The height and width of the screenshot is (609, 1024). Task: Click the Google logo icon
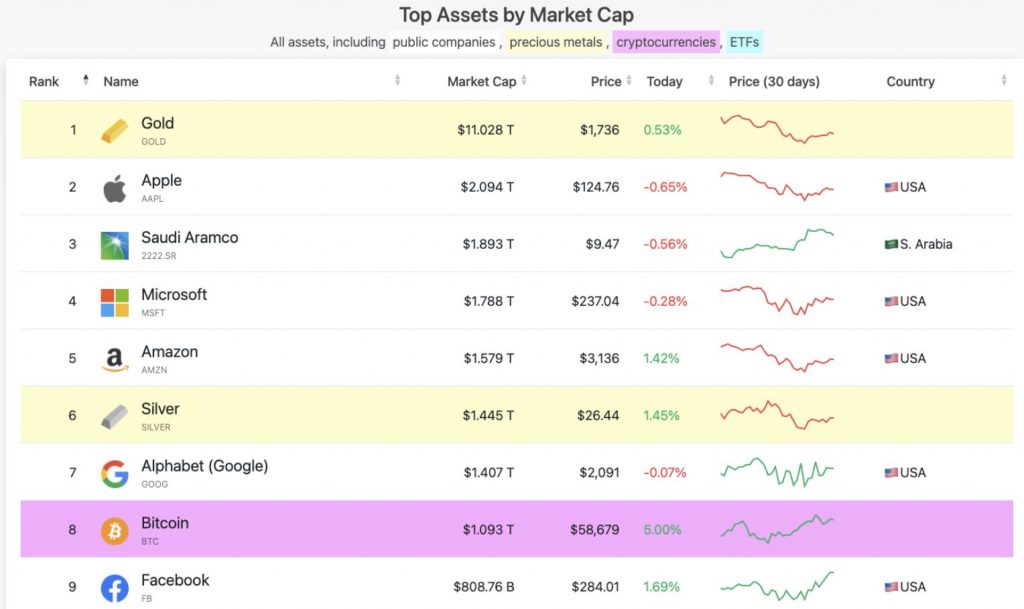pos(115,473)
